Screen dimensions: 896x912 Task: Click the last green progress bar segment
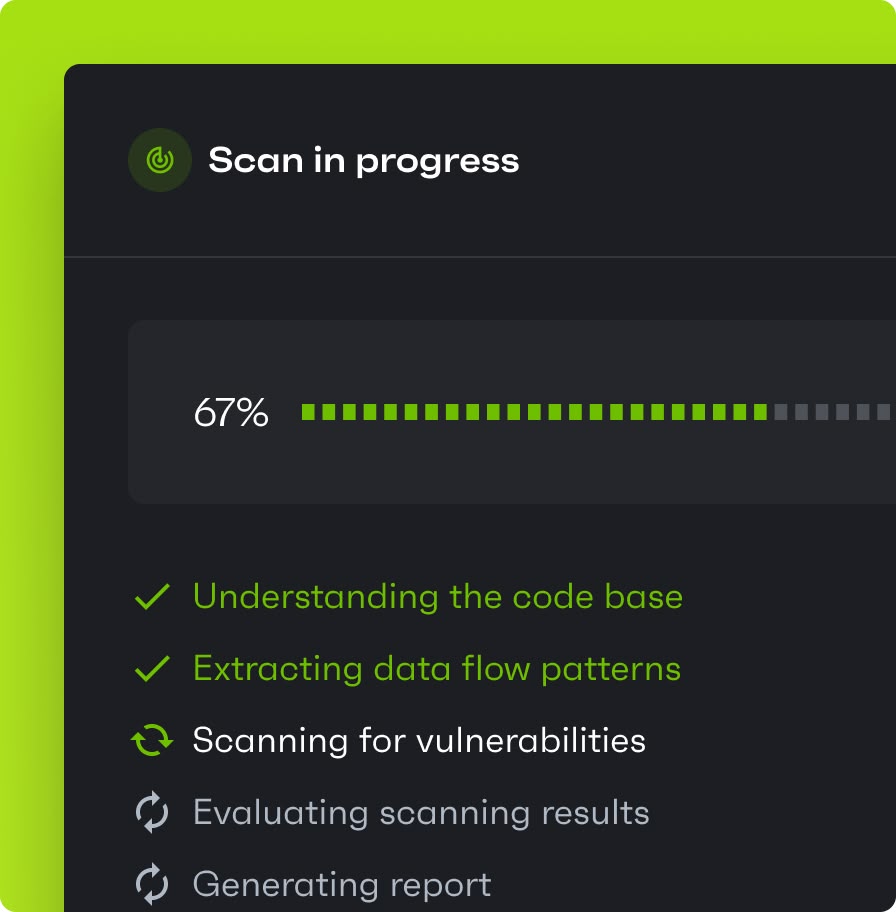point(760,412)
